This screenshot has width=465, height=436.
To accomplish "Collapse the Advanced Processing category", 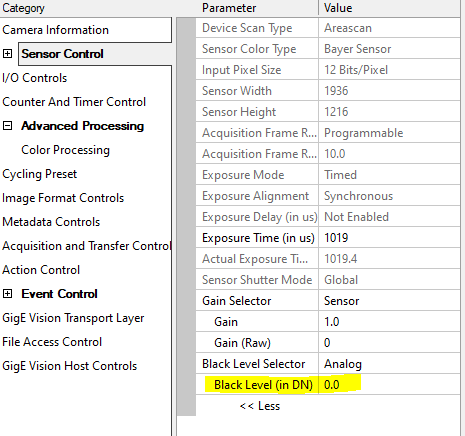I will 7,126.
